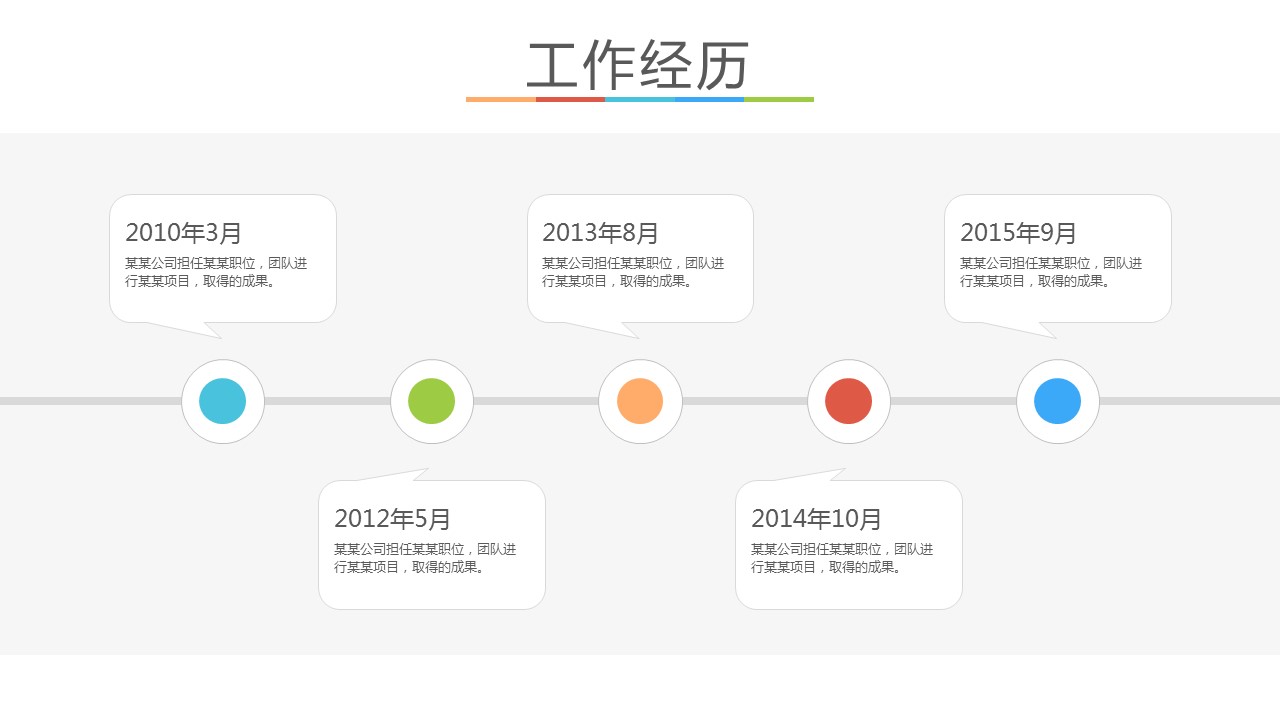Click the red segment of the title underline
This screenshot has width=1280, height=720.
tap(570, 99)
